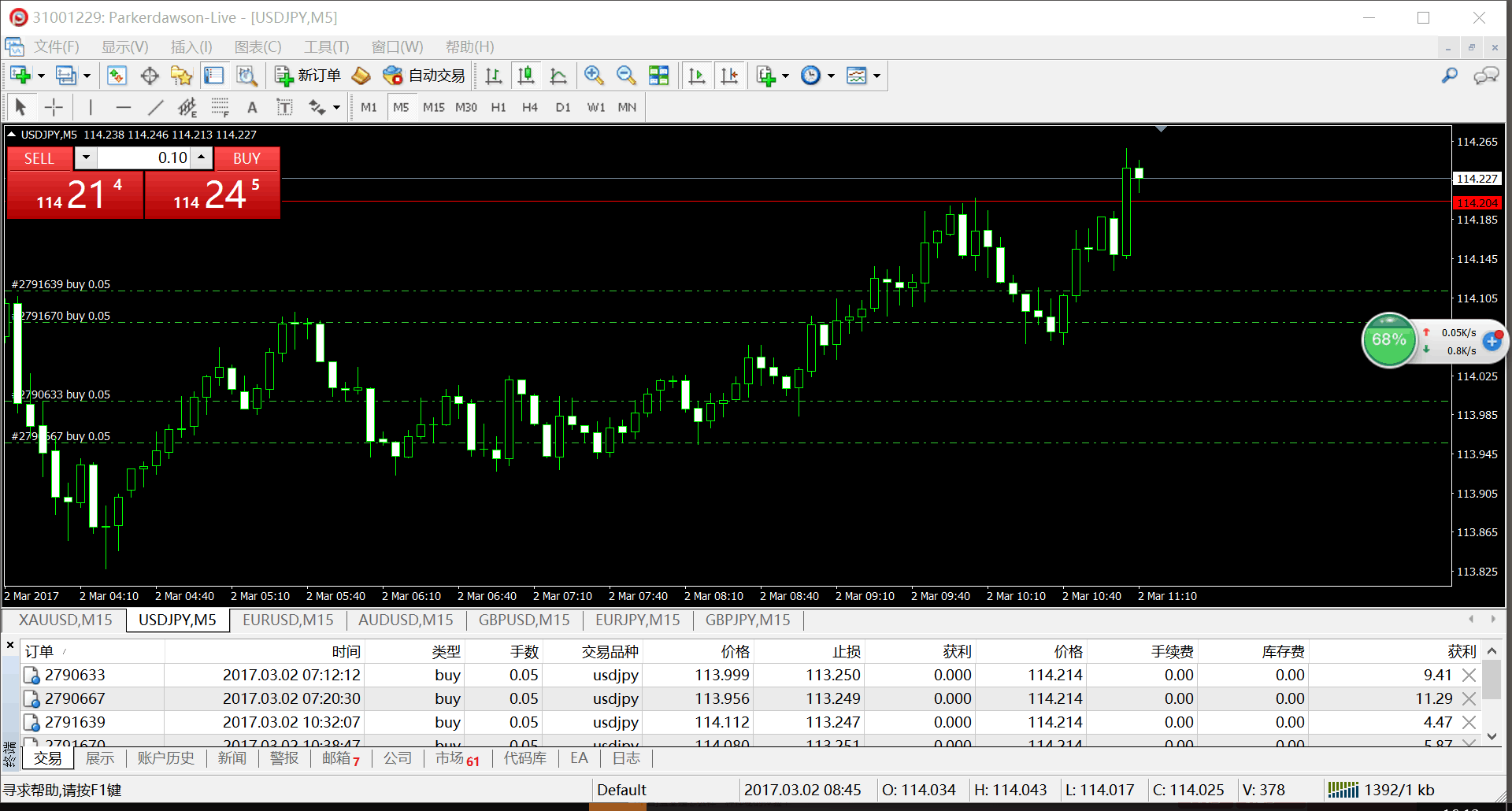
Task: Open the 文件(F) menu
Action: pyautogui.click(x=57, y=47)
